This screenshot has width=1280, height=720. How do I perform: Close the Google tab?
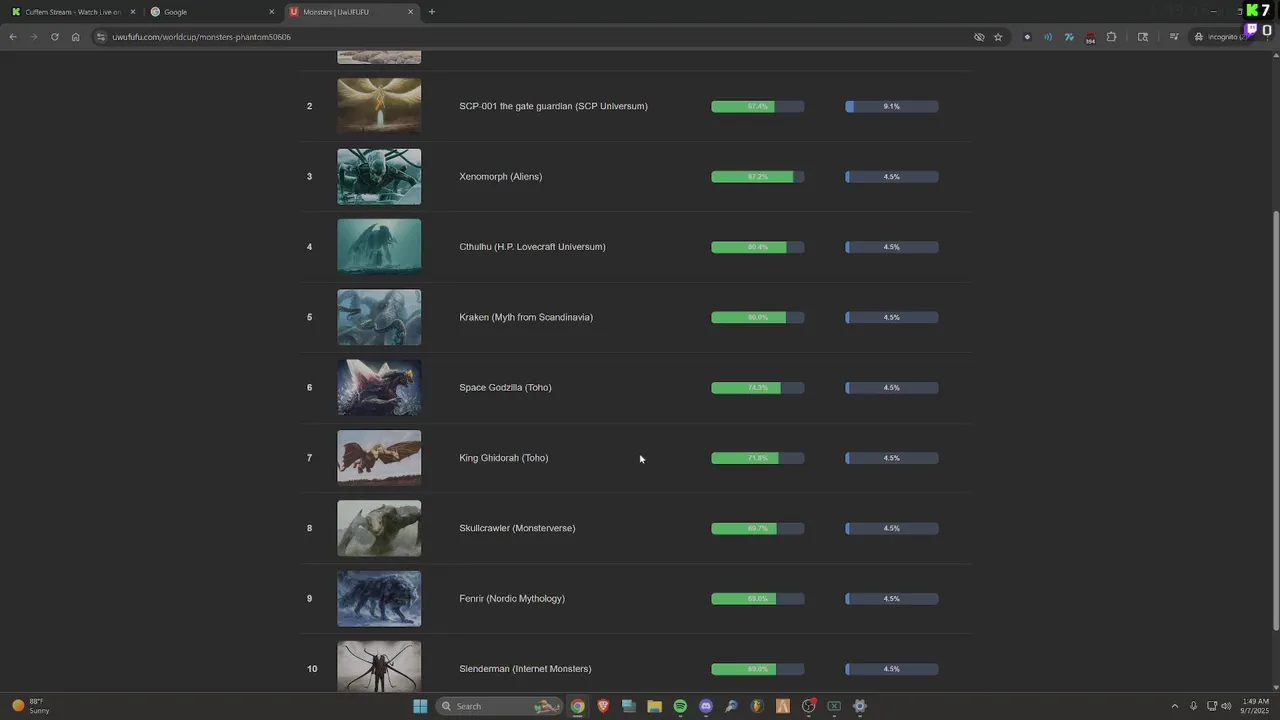coord(271,12)
